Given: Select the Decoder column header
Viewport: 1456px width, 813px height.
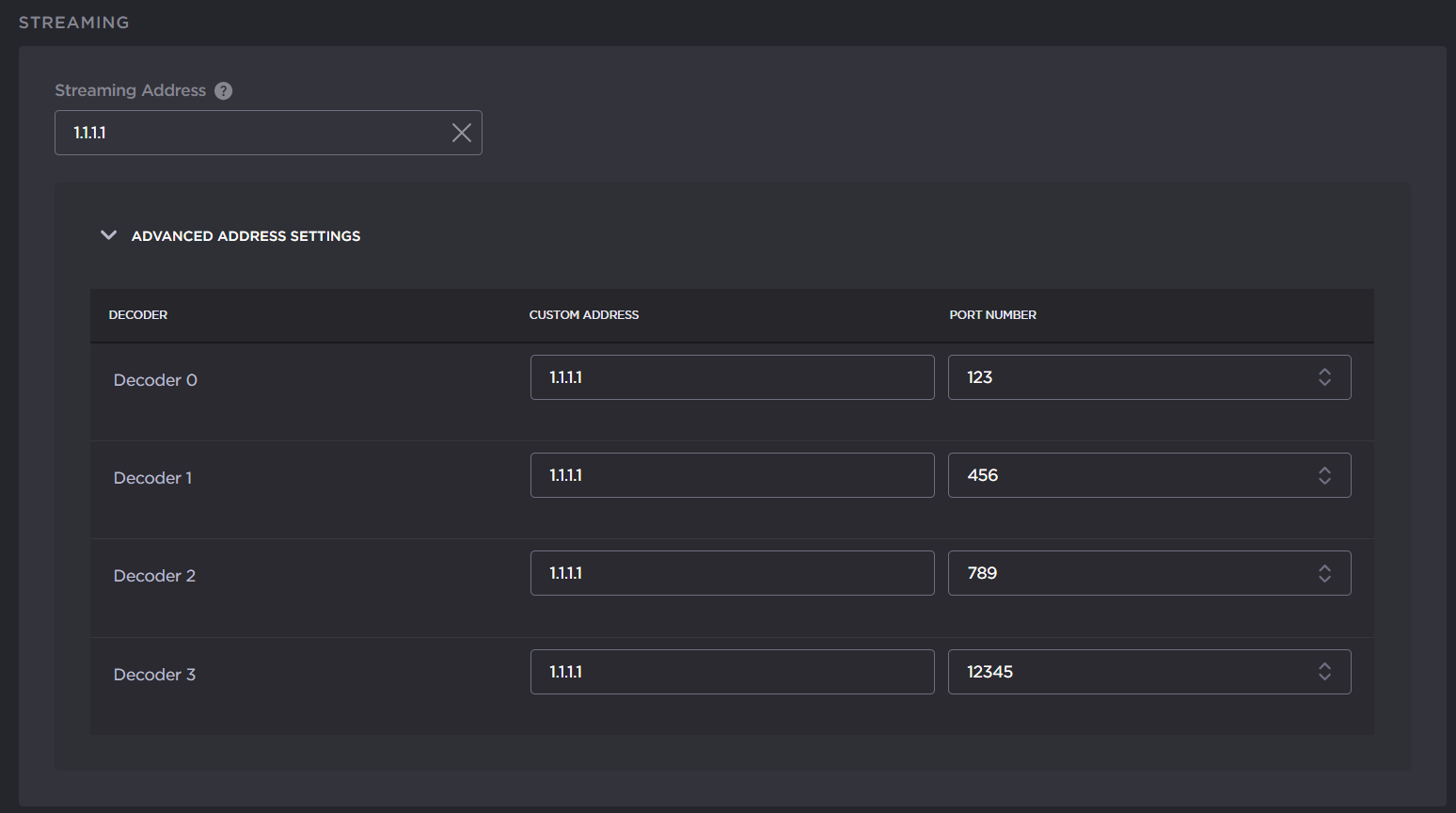Looking at the screenshot, I should 137,314.
